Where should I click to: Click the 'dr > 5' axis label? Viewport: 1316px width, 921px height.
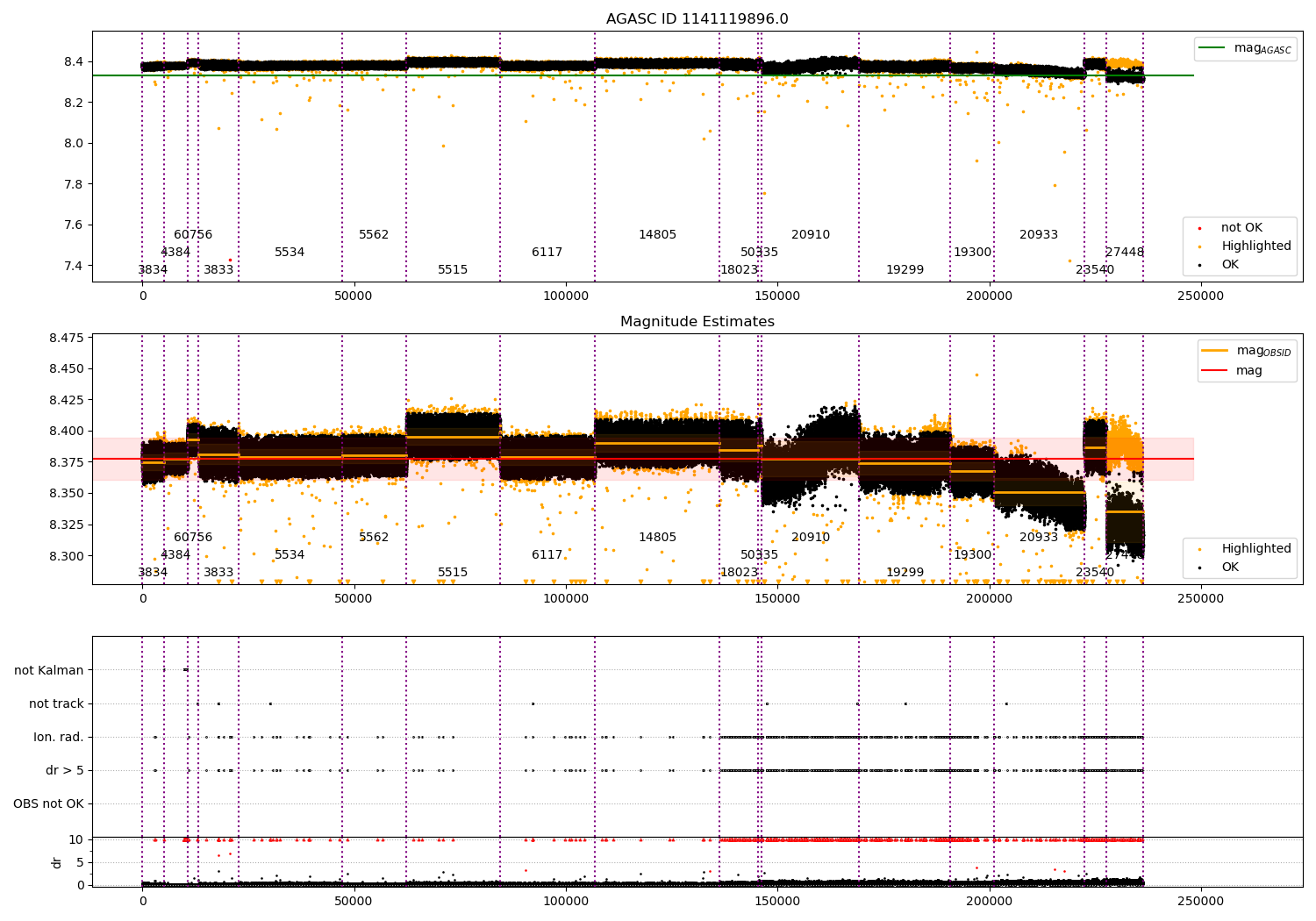tap(65, 770)
